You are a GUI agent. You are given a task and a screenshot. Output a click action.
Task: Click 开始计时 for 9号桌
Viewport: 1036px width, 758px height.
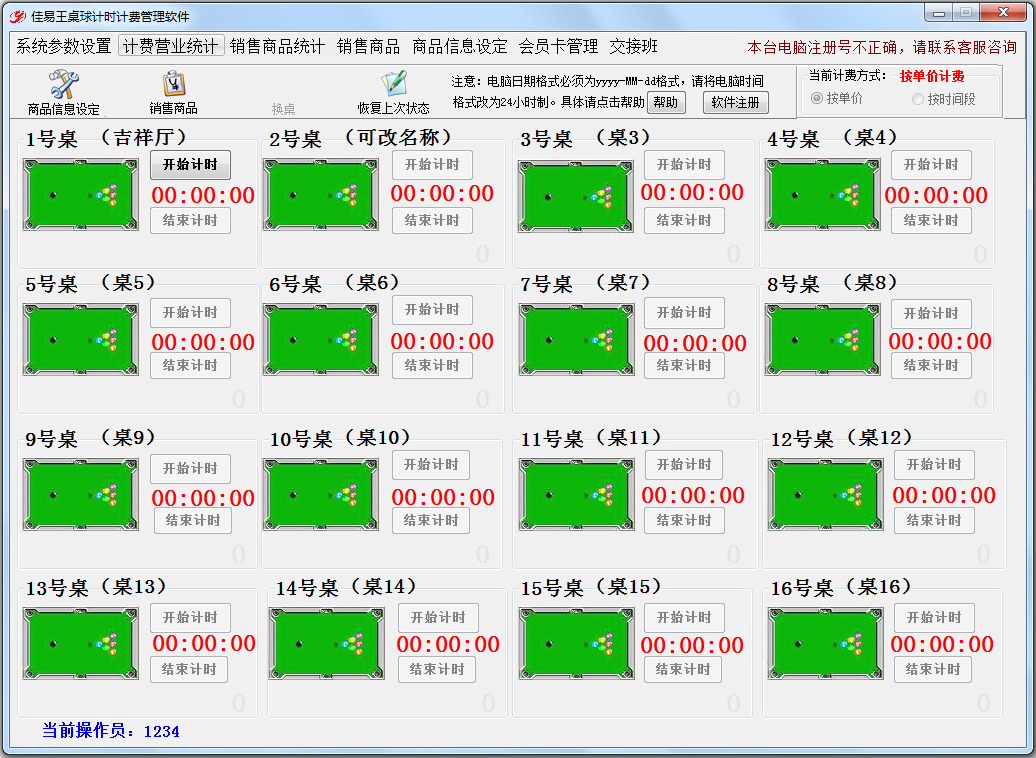pyautogui.click(x=190, y=469)
